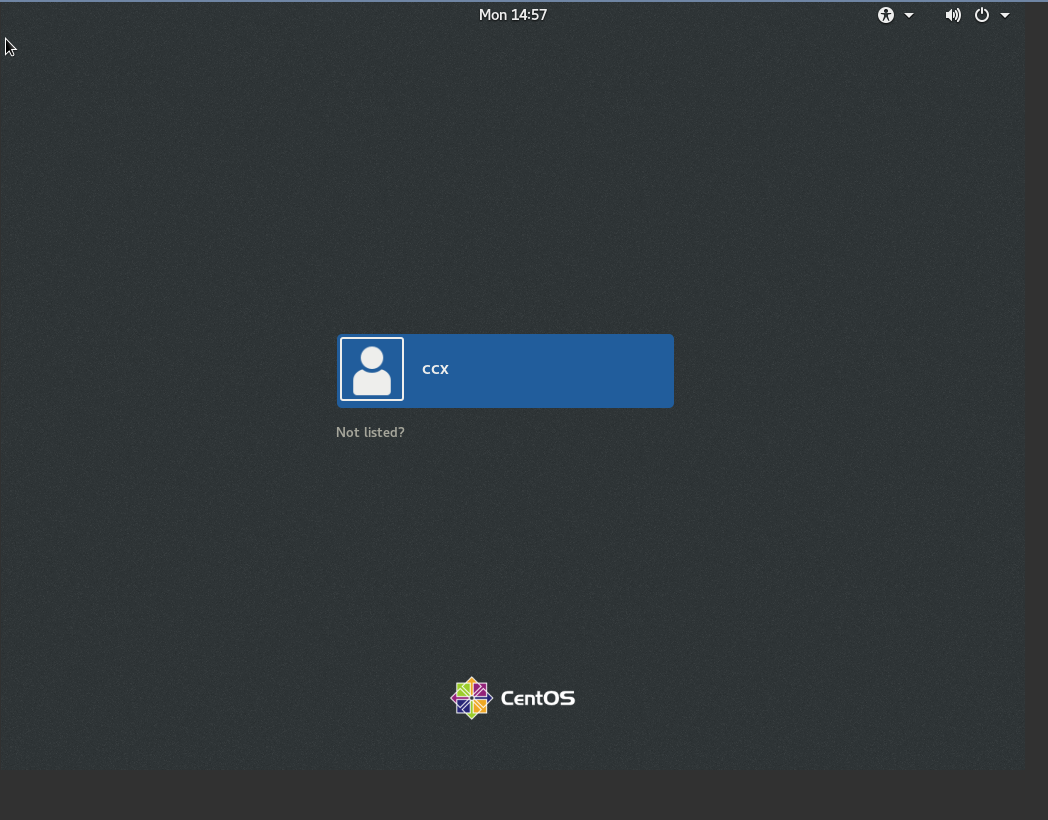1048x820 pixels.
Task: Click the ccx user avatar picture
Action: pyautogui.click(x=372, y=369)
